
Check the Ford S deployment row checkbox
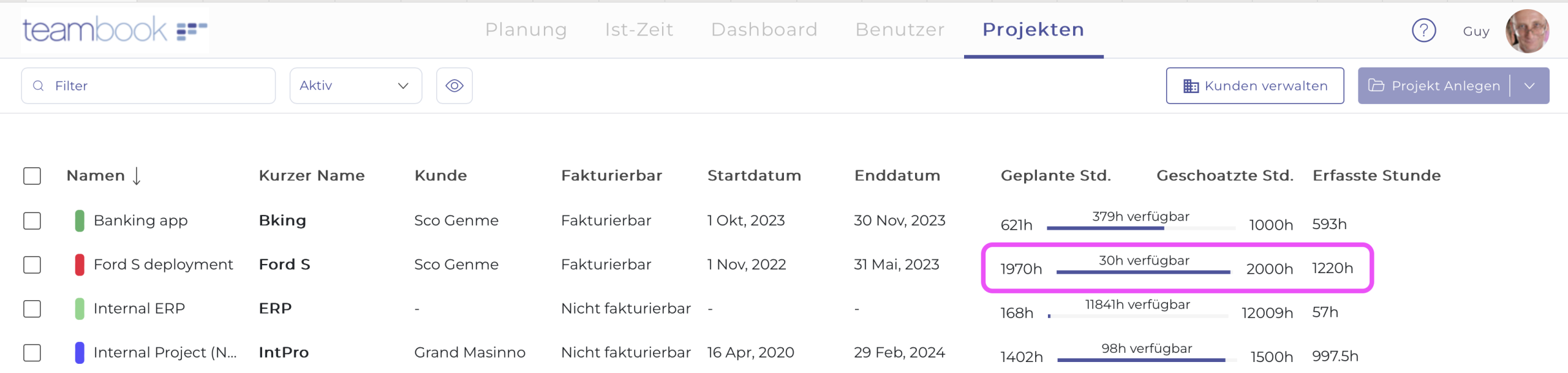click(x=32, y=265)
